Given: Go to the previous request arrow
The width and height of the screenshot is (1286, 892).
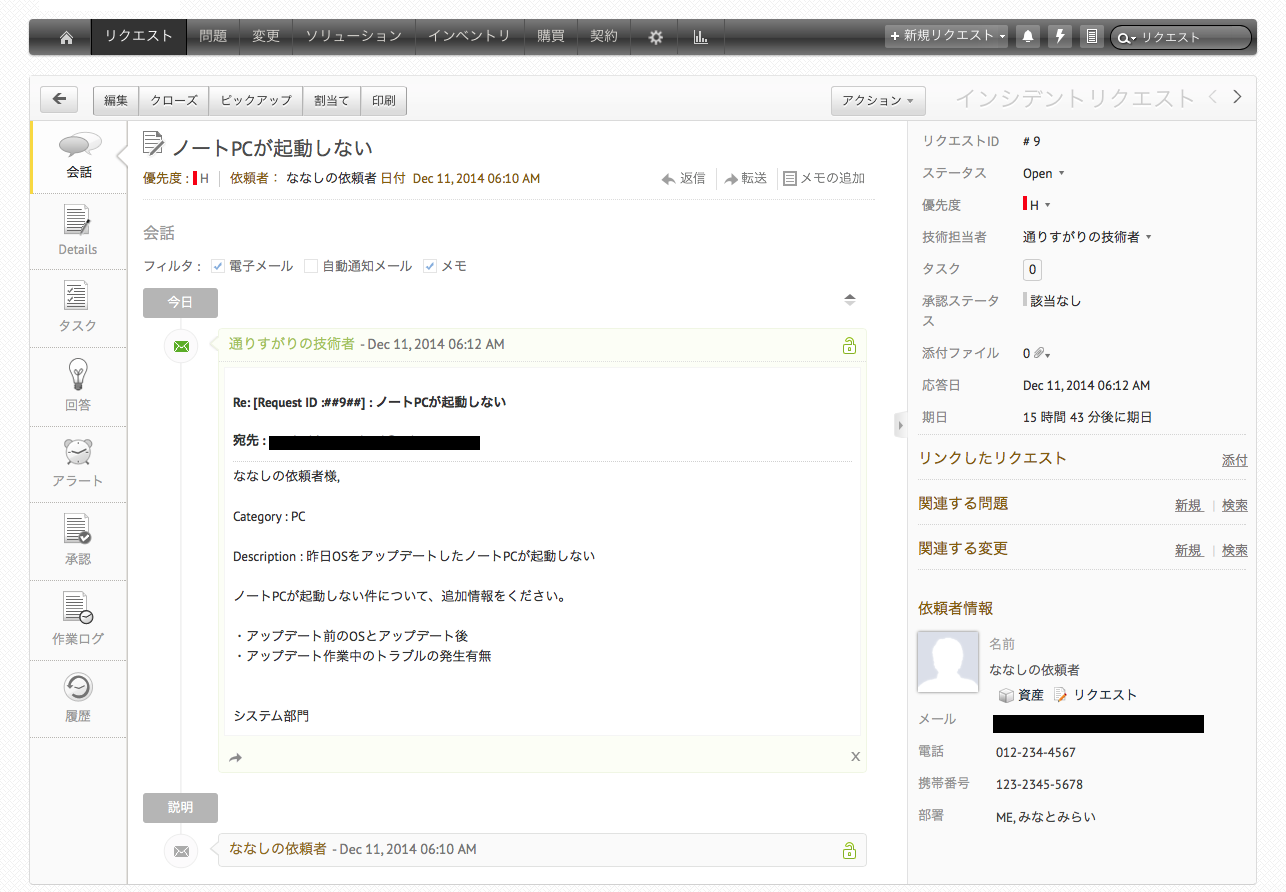Looking at the screenshot, I should coord(1212,97).
